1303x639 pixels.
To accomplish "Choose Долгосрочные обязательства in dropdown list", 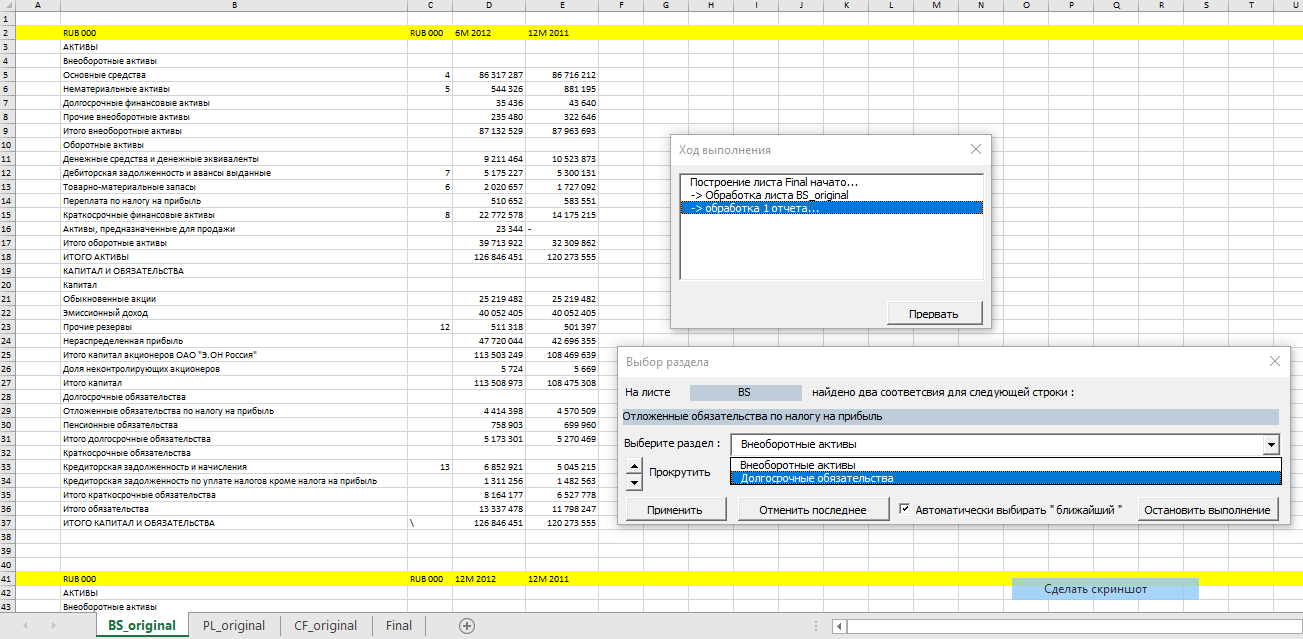I will 1006,478.
